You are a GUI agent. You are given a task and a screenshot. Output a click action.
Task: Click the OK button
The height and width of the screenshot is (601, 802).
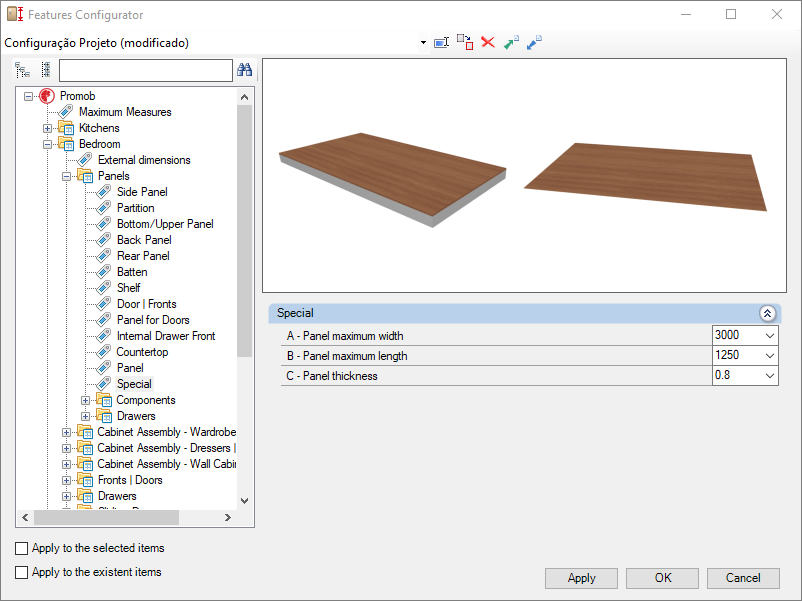[662, 578]
